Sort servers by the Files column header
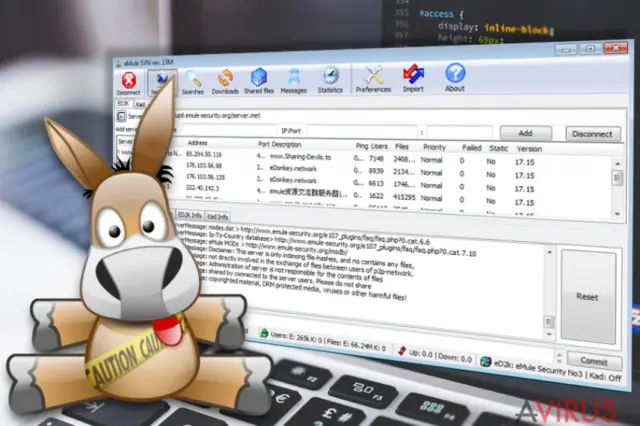This screenshot has height=426, width=640. [402, 146]
